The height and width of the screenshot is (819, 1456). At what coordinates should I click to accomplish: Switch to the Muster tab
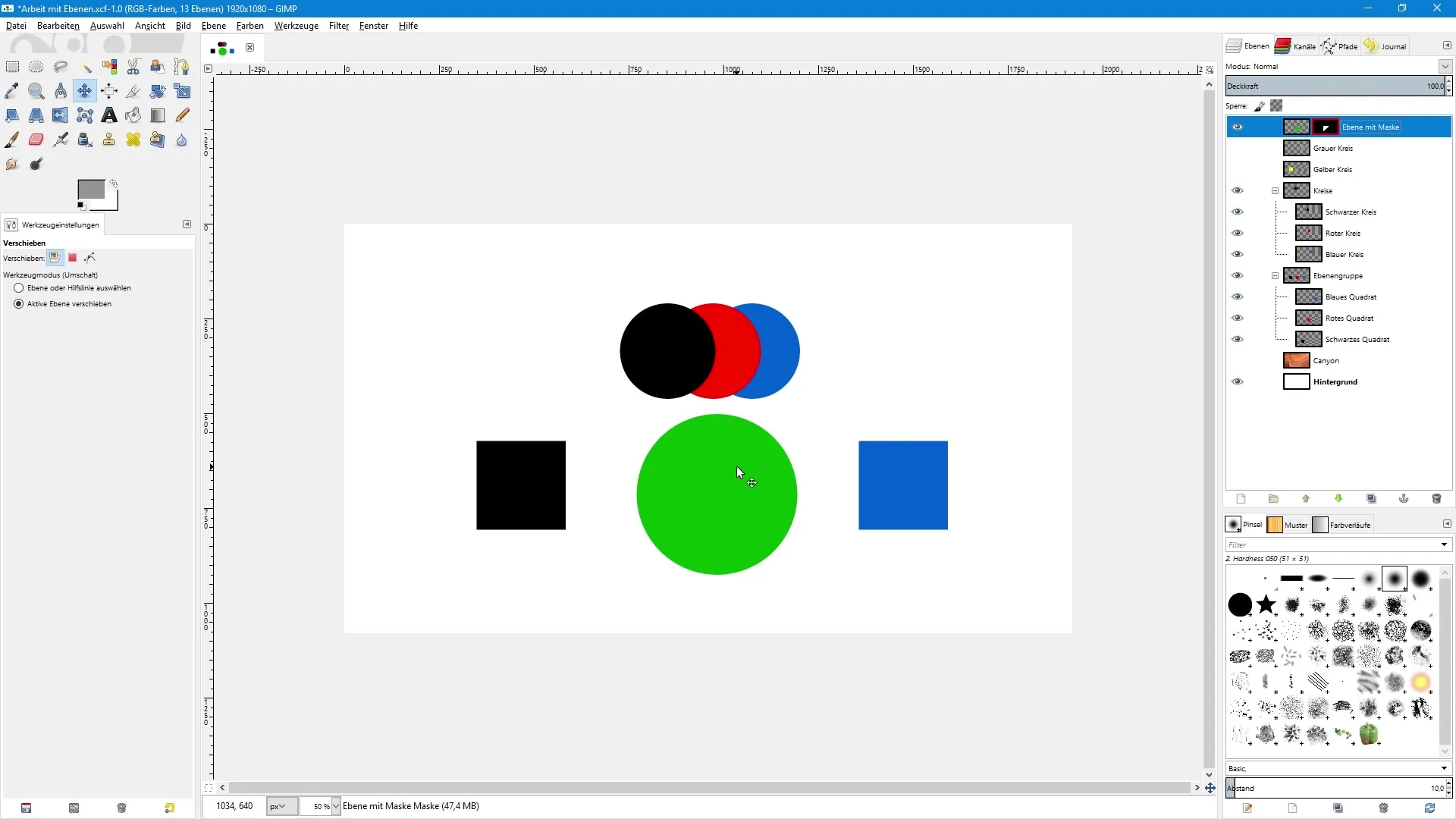point(1288,525)
